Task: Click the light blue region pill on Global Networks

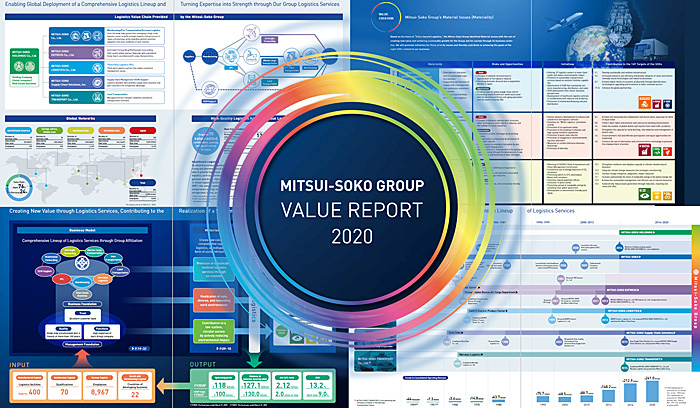Action: [x=18, y=130]
